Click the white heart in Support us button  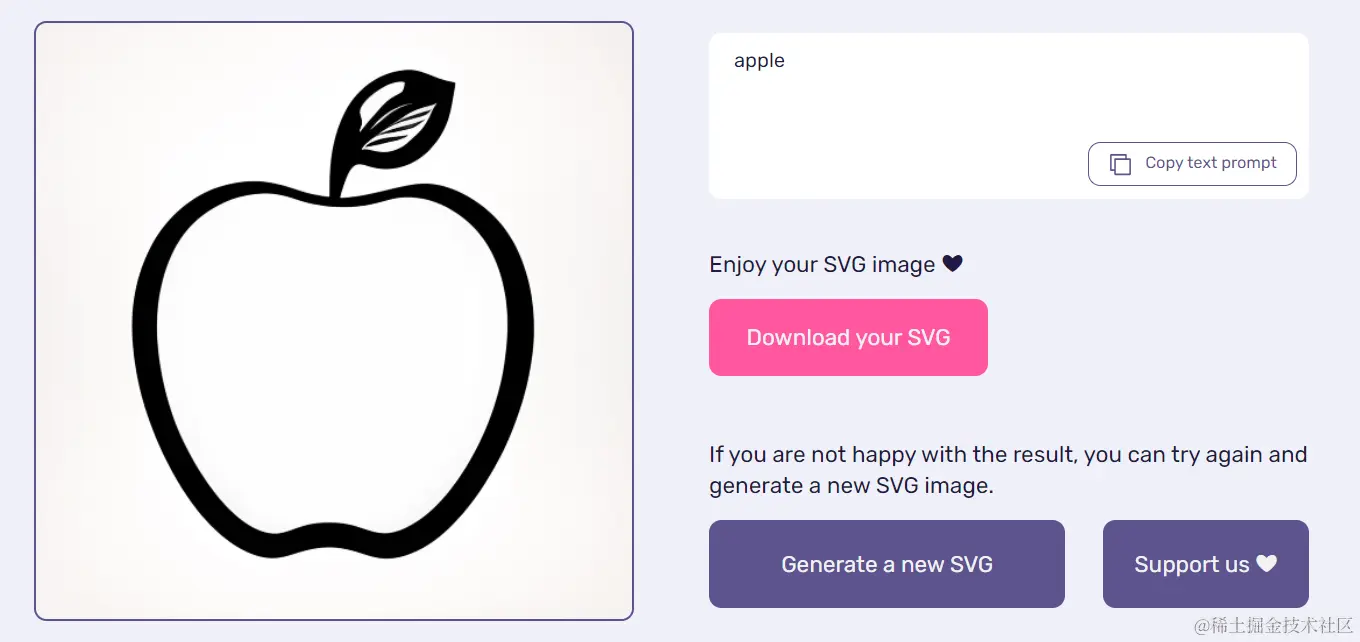pyautogui.click(x=1267, y=564)
